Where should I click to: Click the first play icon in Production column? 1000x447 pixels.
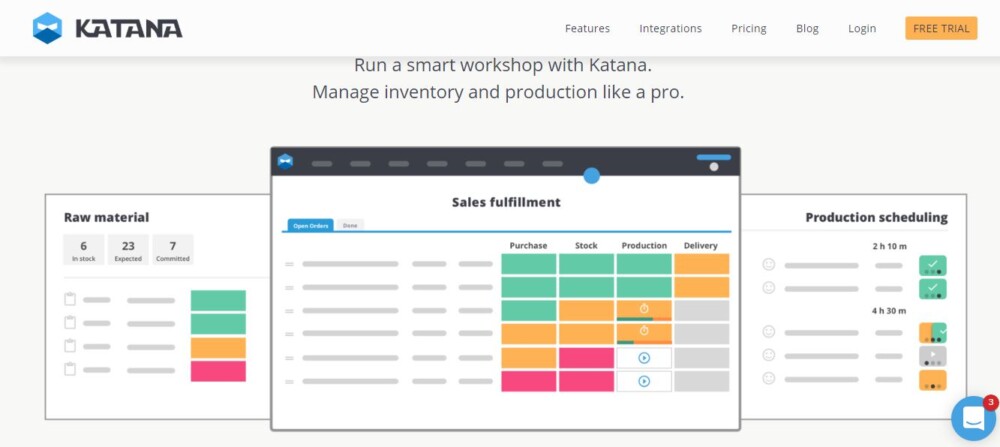click(644, 357)
